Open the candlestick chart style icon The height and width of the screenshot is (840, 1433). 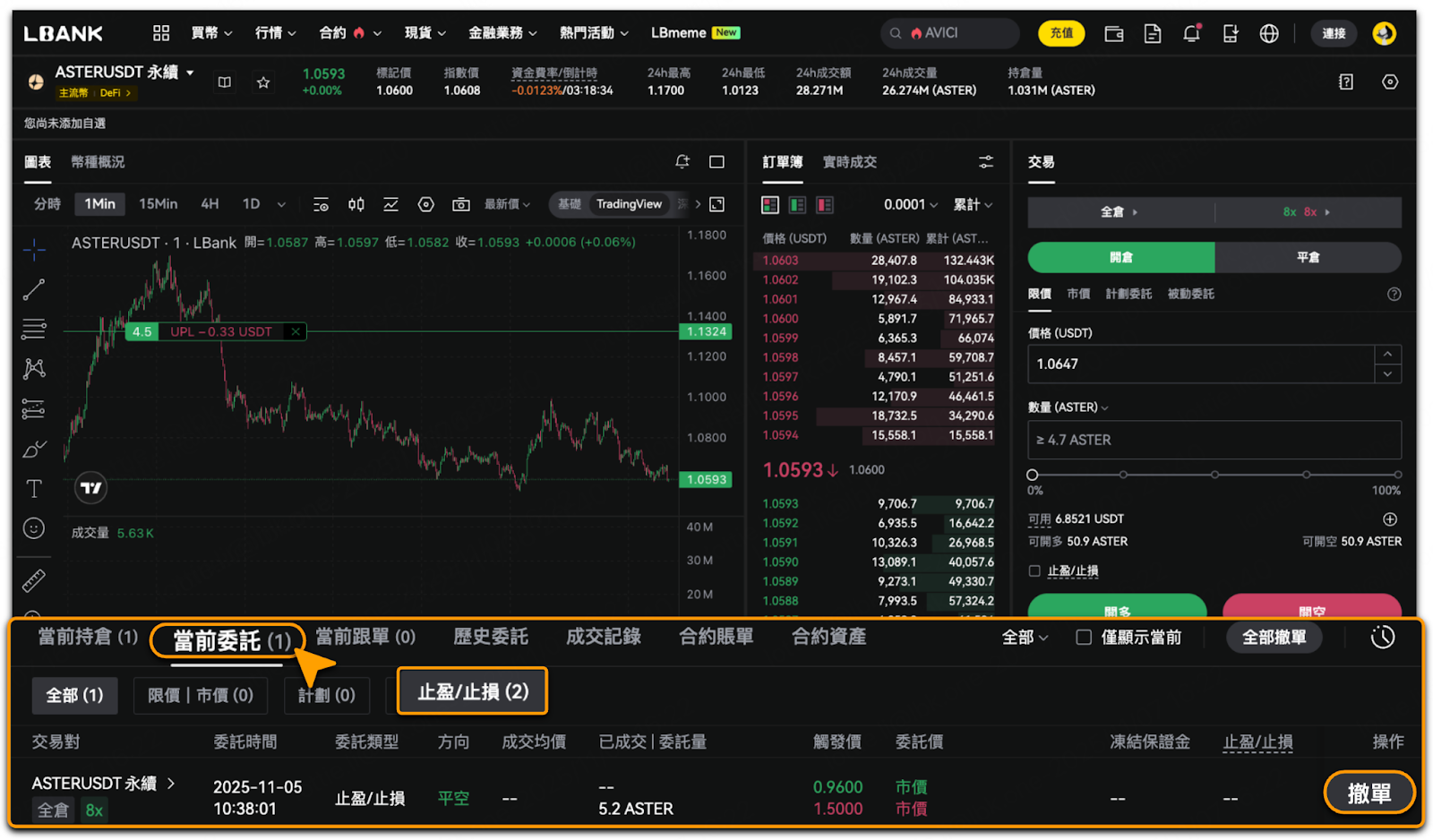pyautogui.click(x=356, y=204)
